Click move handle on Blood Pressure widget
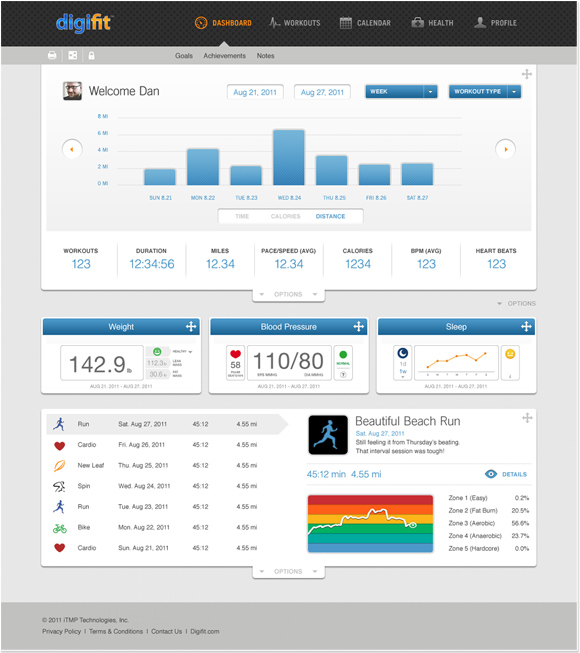This screenshot has width=580, height=653. [359, 326]
